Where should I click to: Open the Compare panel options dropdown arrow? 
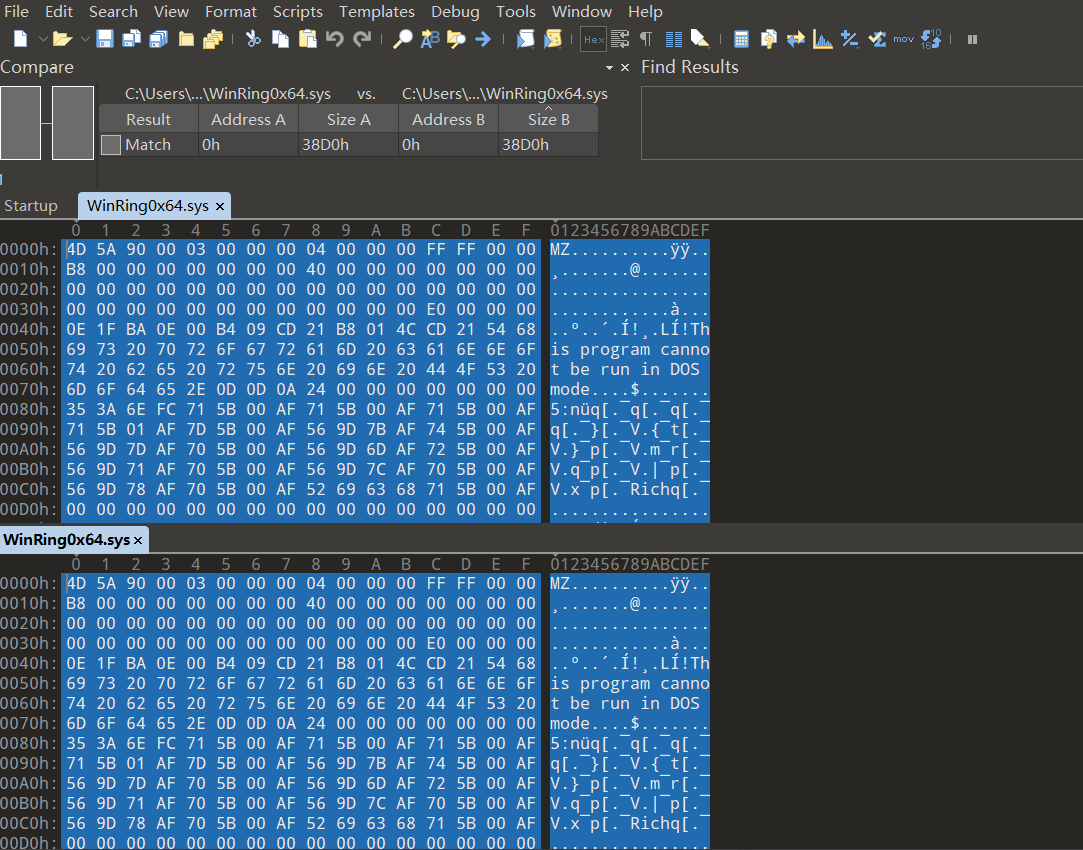coord(610,67)
